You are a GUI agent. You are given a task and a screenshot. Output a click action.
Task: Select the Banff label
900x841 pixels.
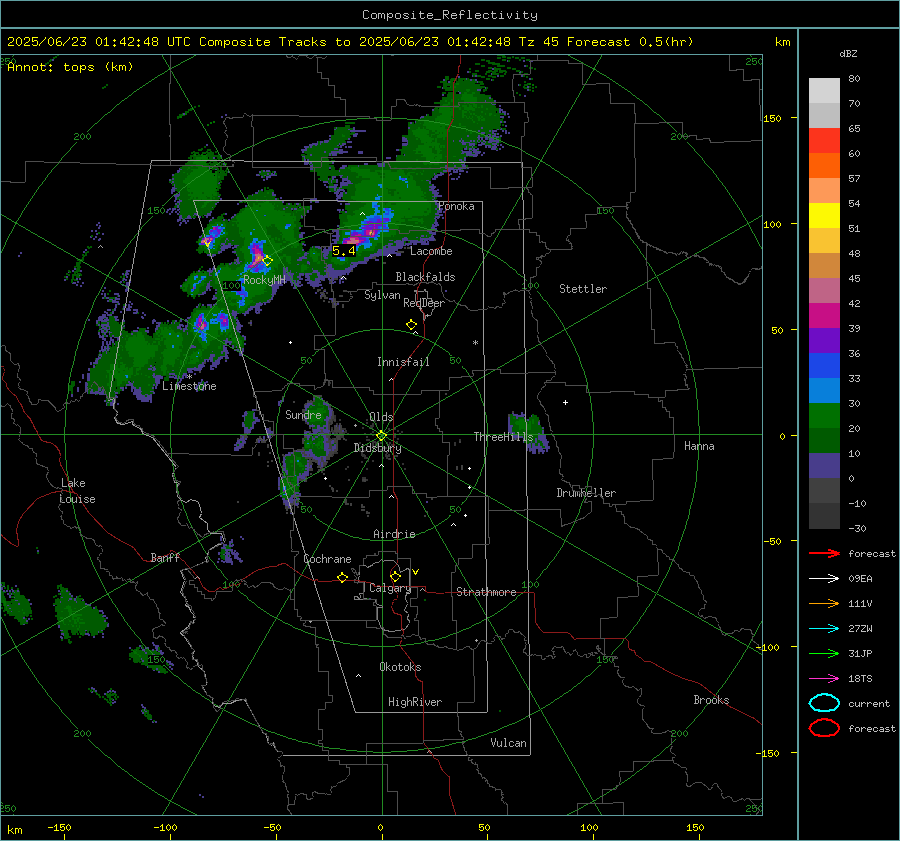pos(165,558)
